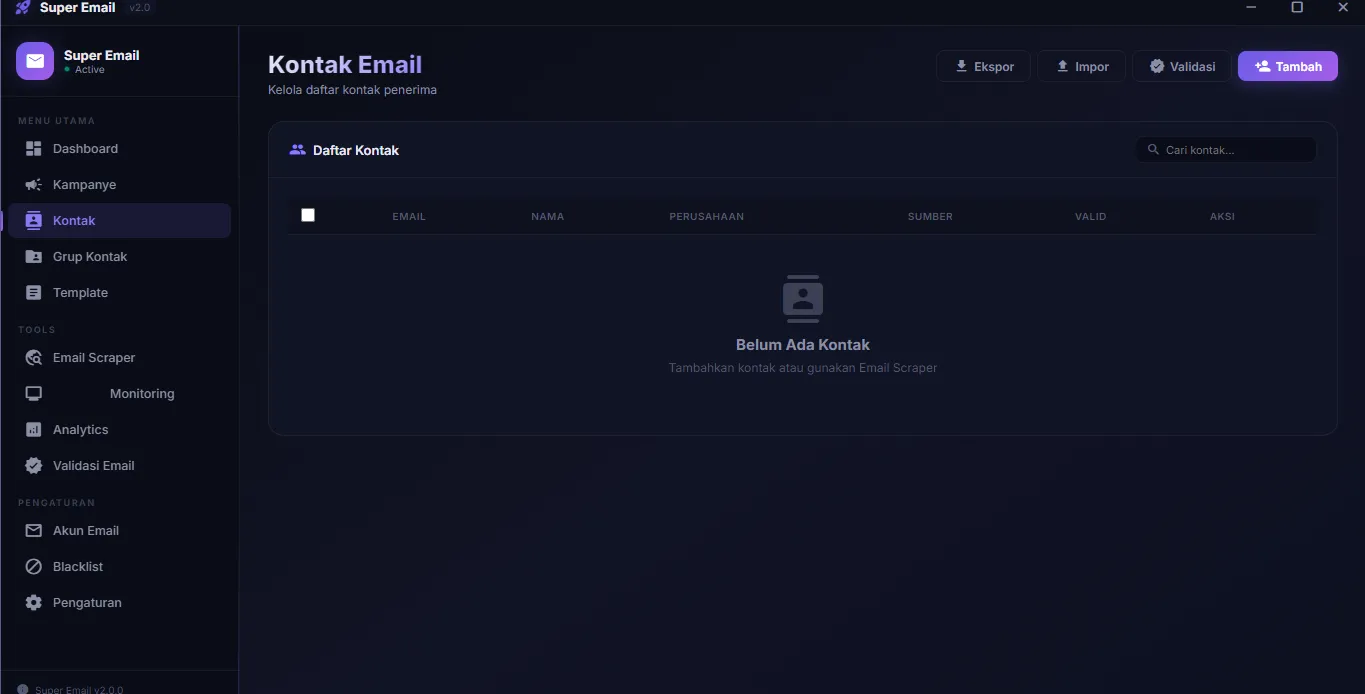Click the Impor button

coord(1081,67)
